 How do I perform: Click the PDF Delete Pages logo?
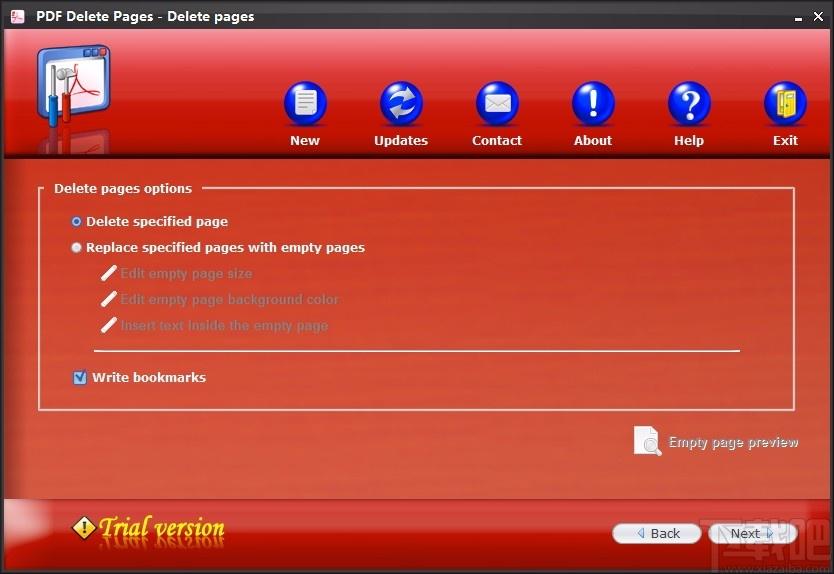73,86
